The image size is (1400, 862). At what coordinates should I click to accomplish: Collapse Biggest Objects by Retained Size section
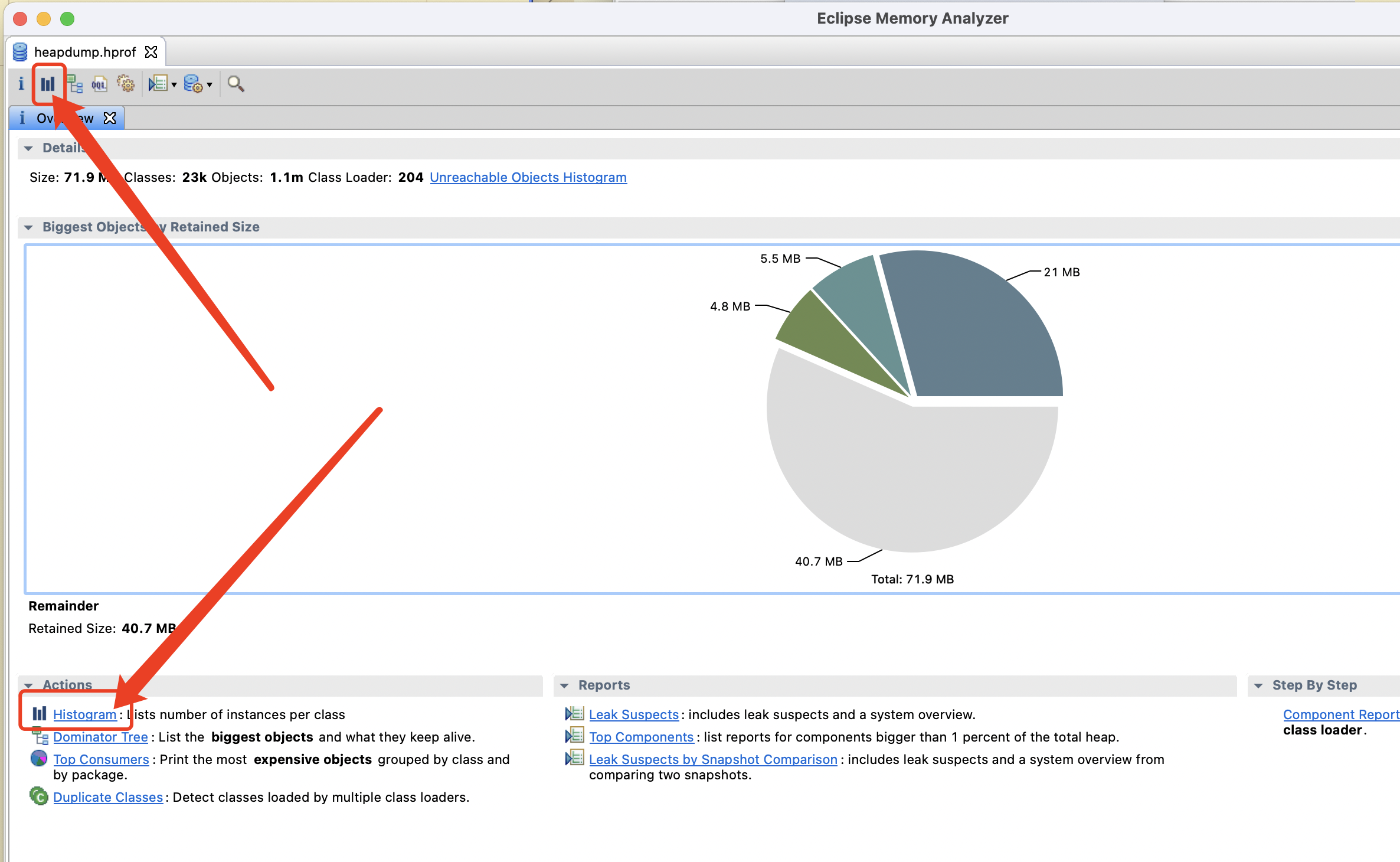28,227
